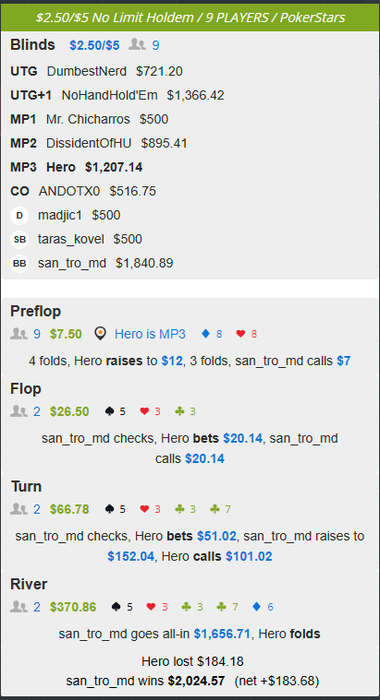
Task: Click the green hand title header
Action: coord(190,17)
